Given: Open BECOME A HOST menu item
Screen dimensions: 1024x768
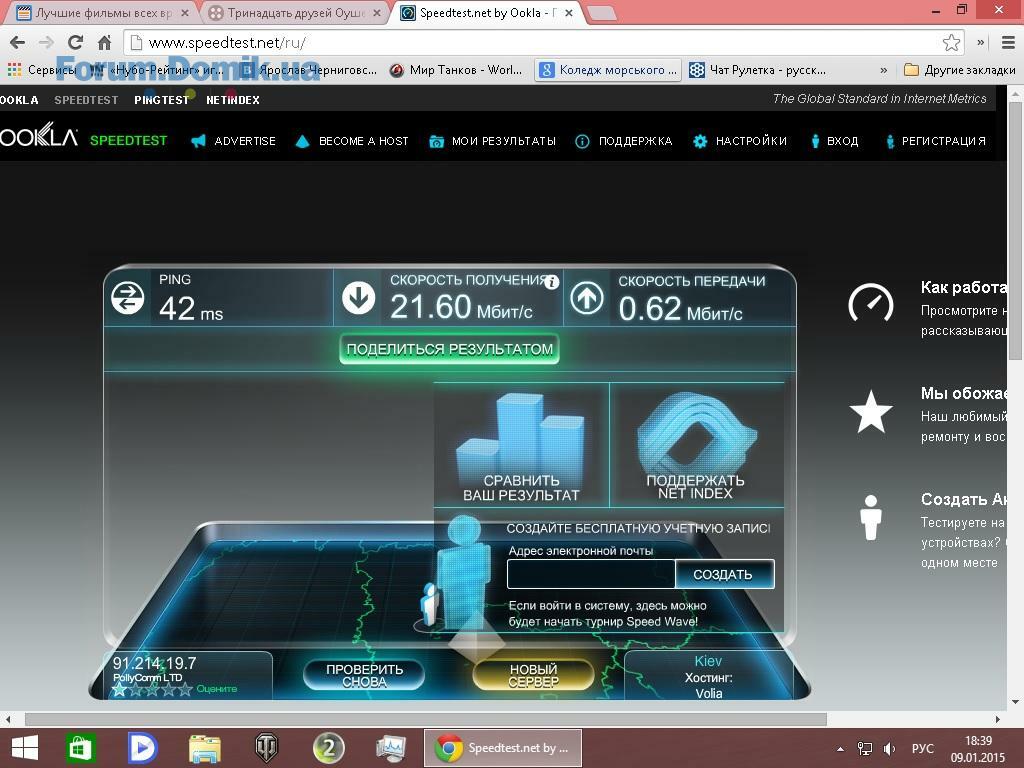Looking at the screenshot, I should pyautogui.click(x=352, y=141).
